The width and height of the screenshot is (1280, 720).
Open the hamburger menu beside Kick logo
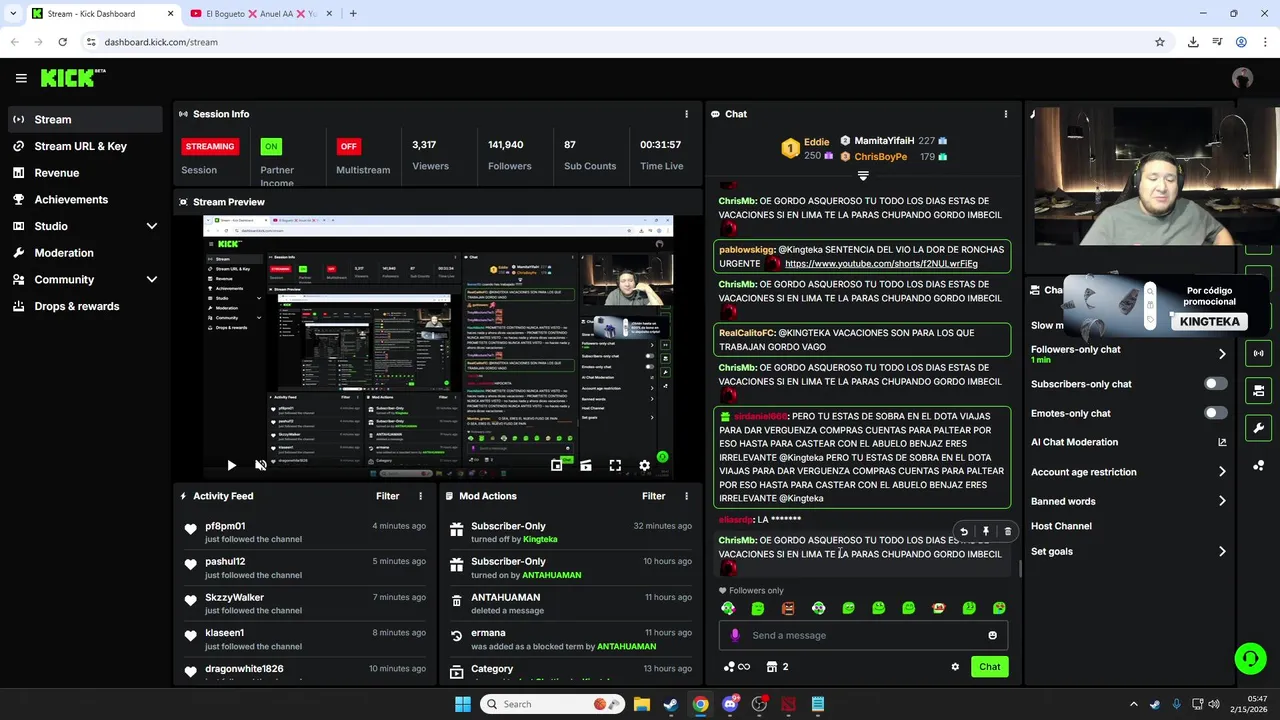(21, 78)
